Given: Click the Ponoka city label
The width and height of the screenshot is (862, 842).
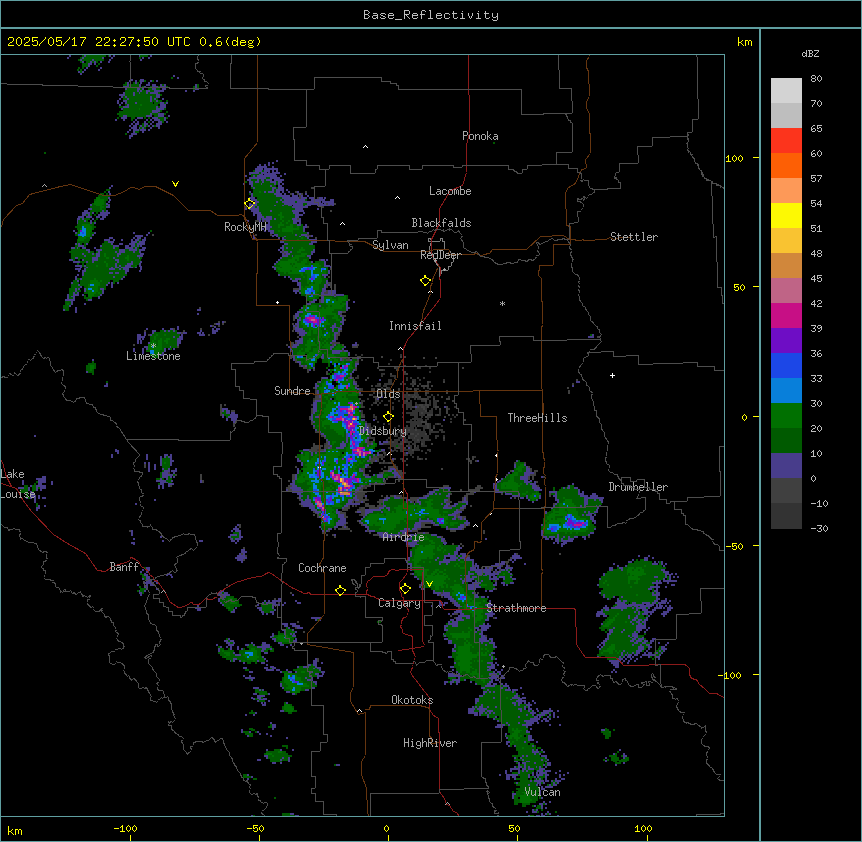Looking at the screenshot, I should coord(480,136).
